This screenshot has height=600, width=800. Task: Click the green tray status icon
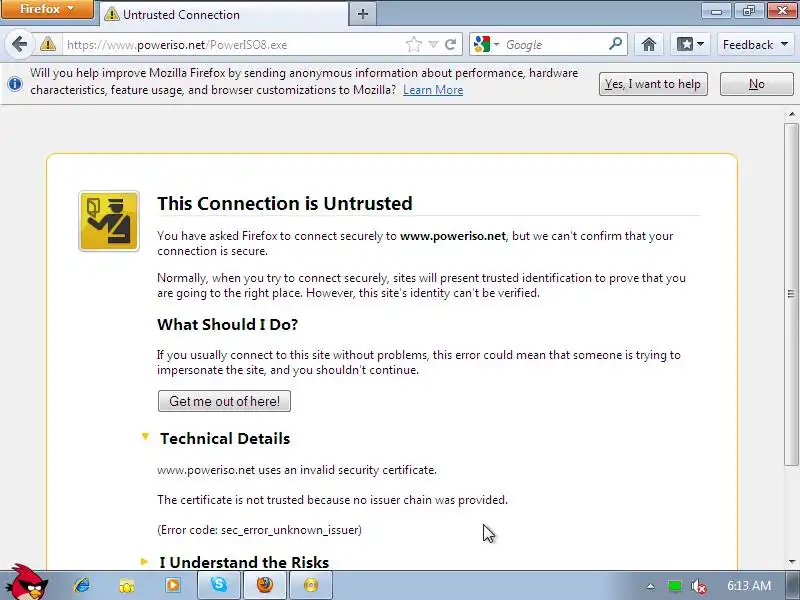[674, 586]
